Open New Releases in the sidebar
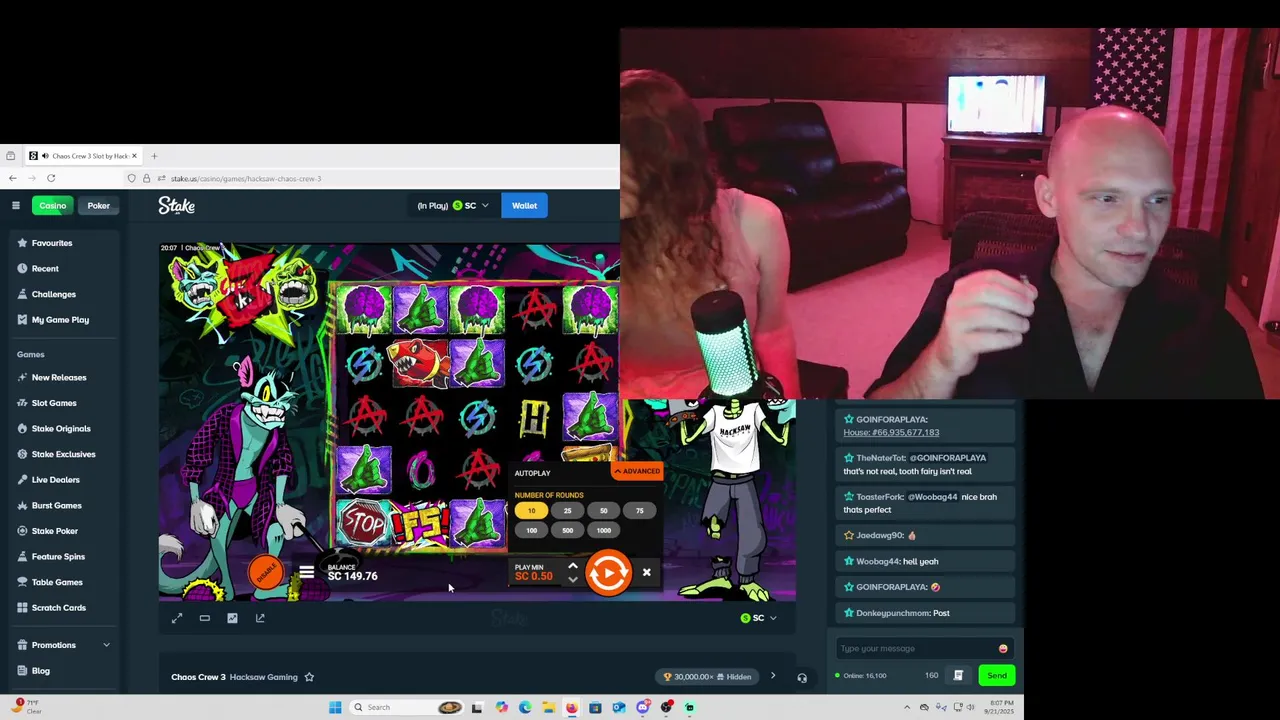 59,378
